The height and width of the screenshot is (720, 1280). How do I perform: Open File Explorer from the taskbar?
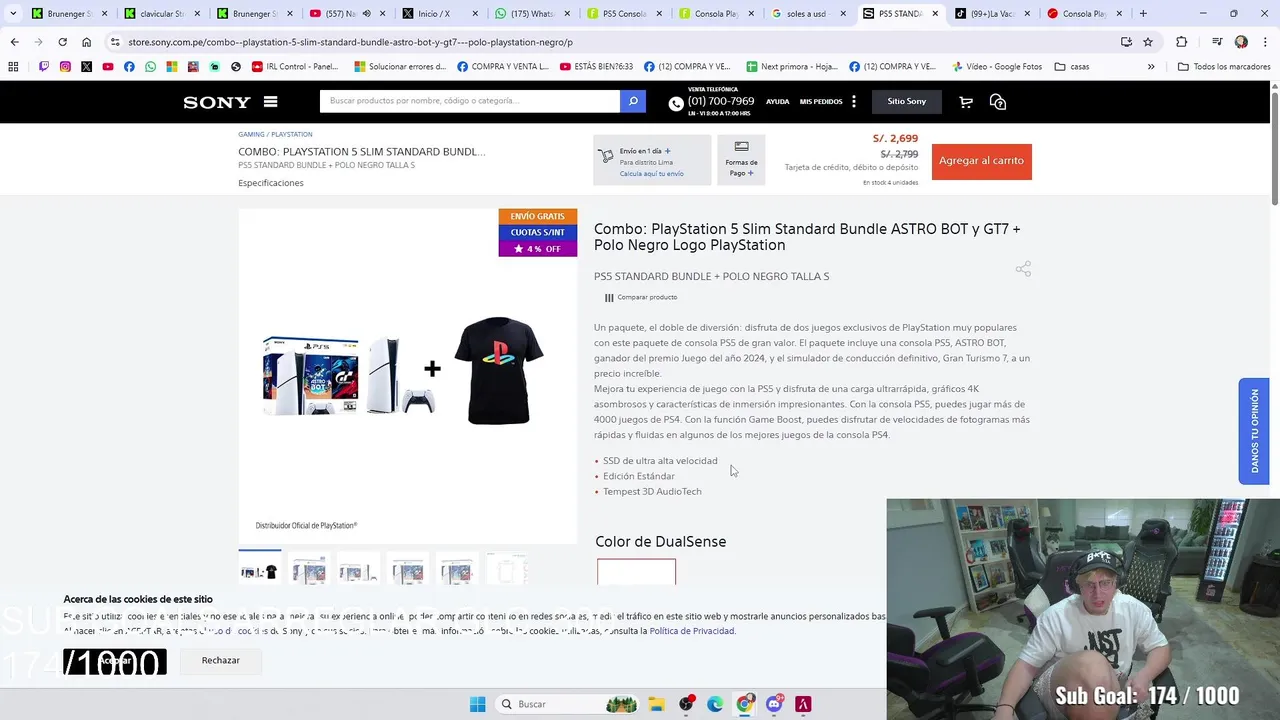coord(656,704)
